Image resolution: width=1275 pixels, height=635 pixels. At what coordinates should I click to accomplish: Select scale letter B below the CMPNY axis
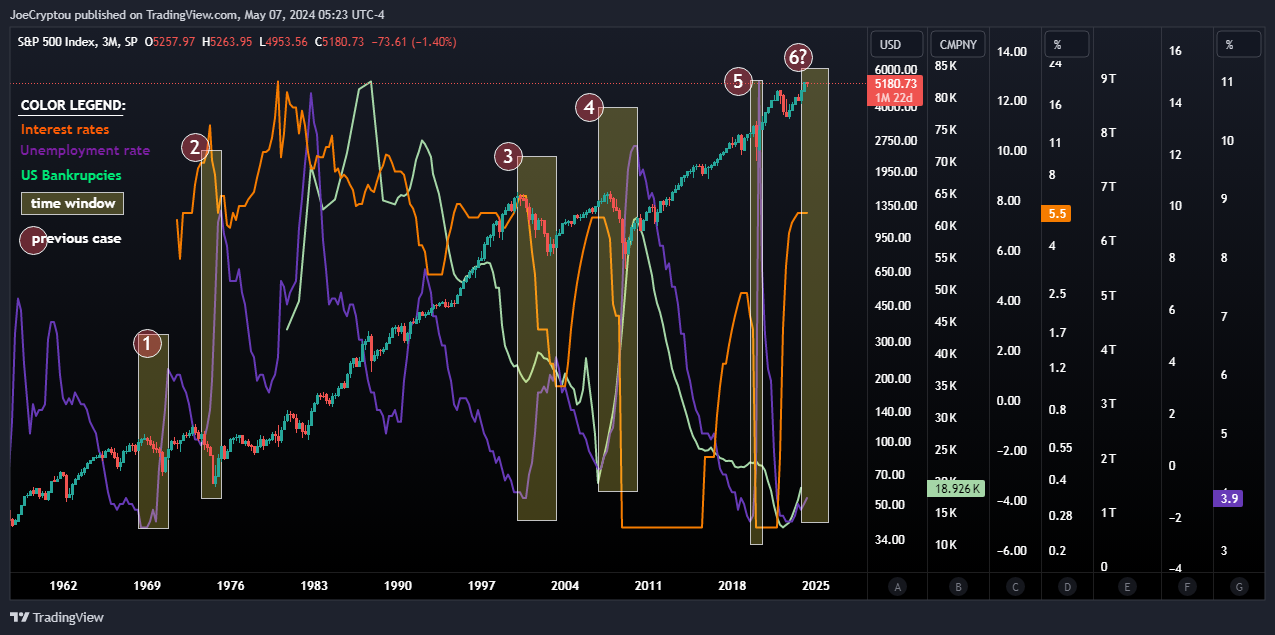(x=958, y=588)
